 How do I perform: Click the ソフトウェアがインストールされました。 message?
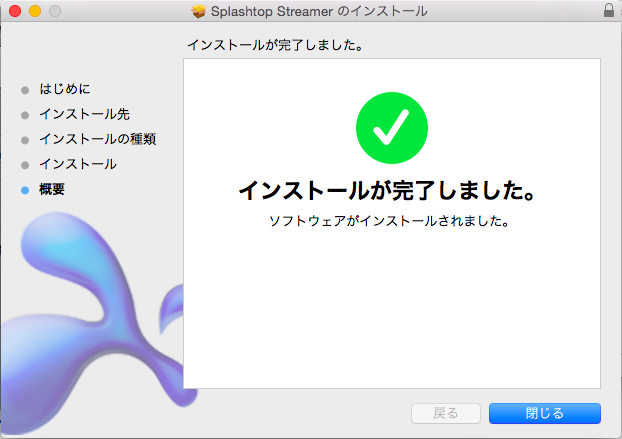pyautogui.click(x=389, y=221)
